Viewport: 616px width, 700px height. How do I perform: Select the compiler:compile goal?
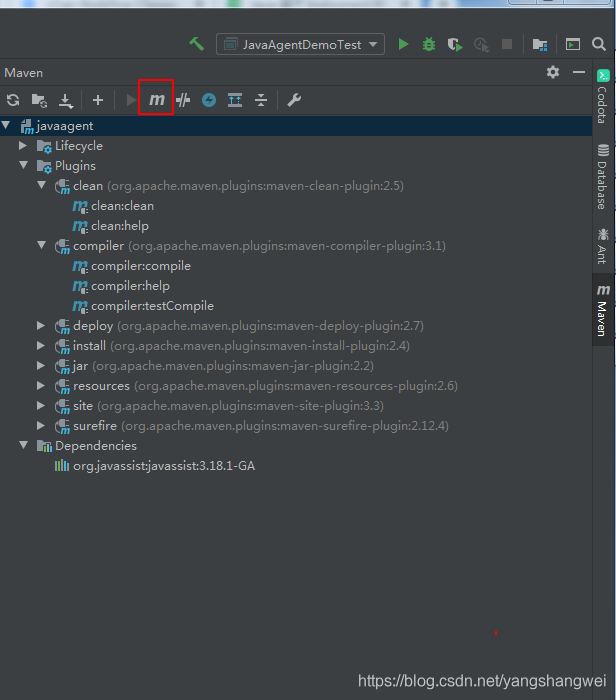pos(140,266)
